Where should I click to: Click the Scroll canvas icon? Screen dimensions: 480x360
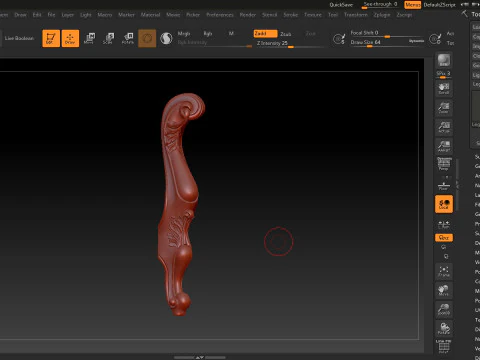(x=444, y=88)
